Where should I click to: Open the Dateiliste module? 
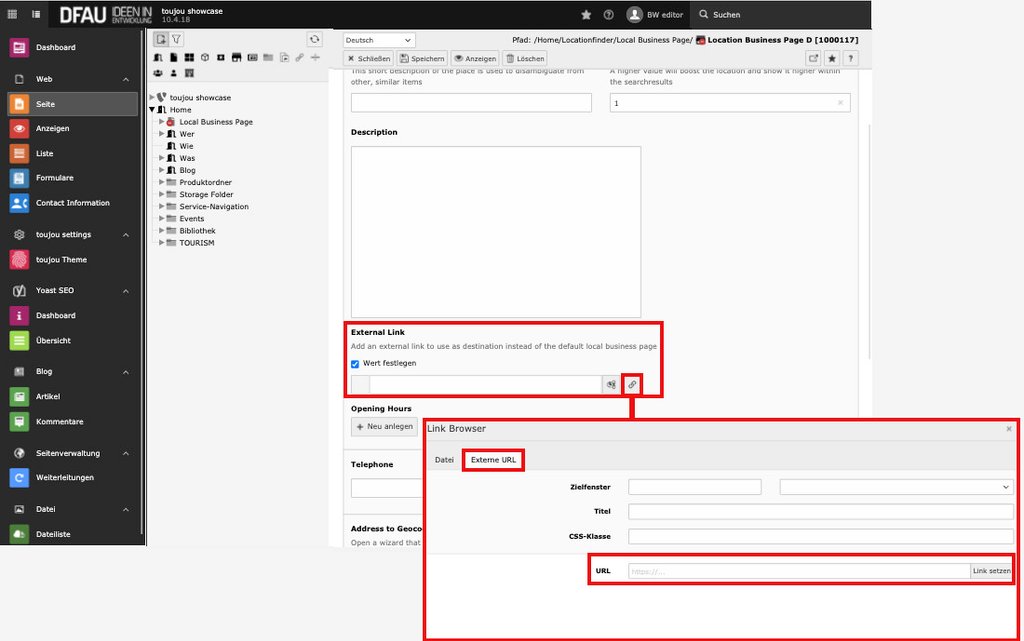[x=53, y=535]
